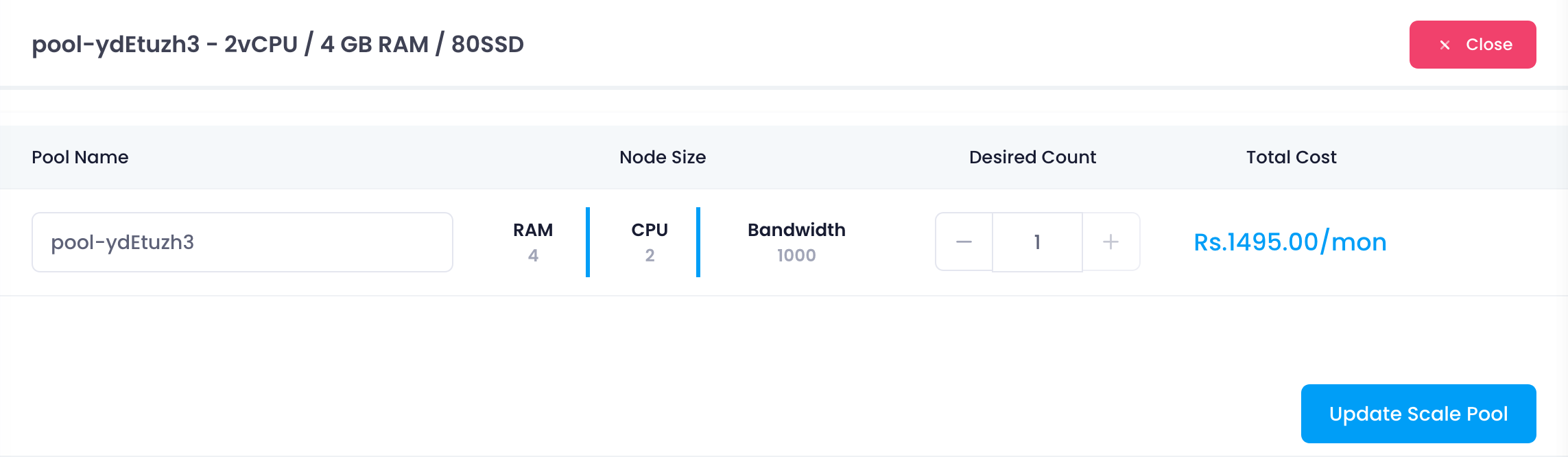
Task: Click the Total Cost column header
Action: coord(1291,157)
